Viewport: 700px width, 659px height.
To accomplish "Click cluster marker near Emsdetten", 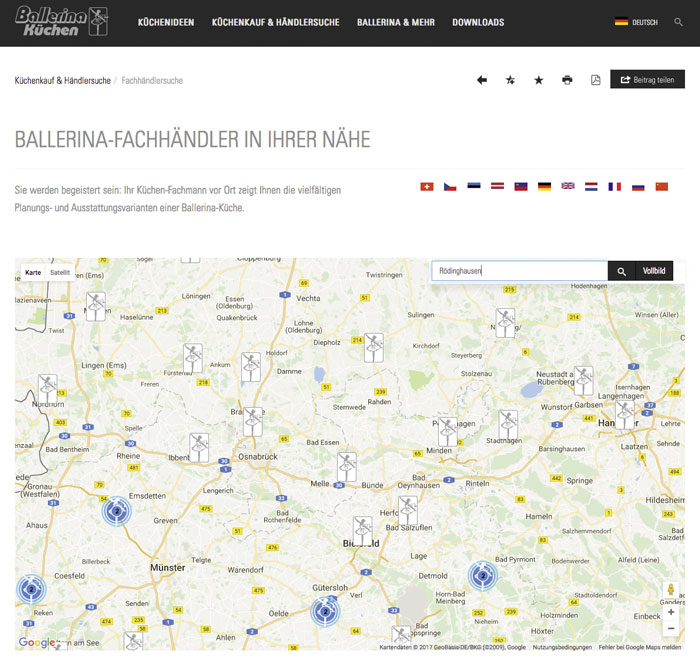I will (x=117, y=511).
